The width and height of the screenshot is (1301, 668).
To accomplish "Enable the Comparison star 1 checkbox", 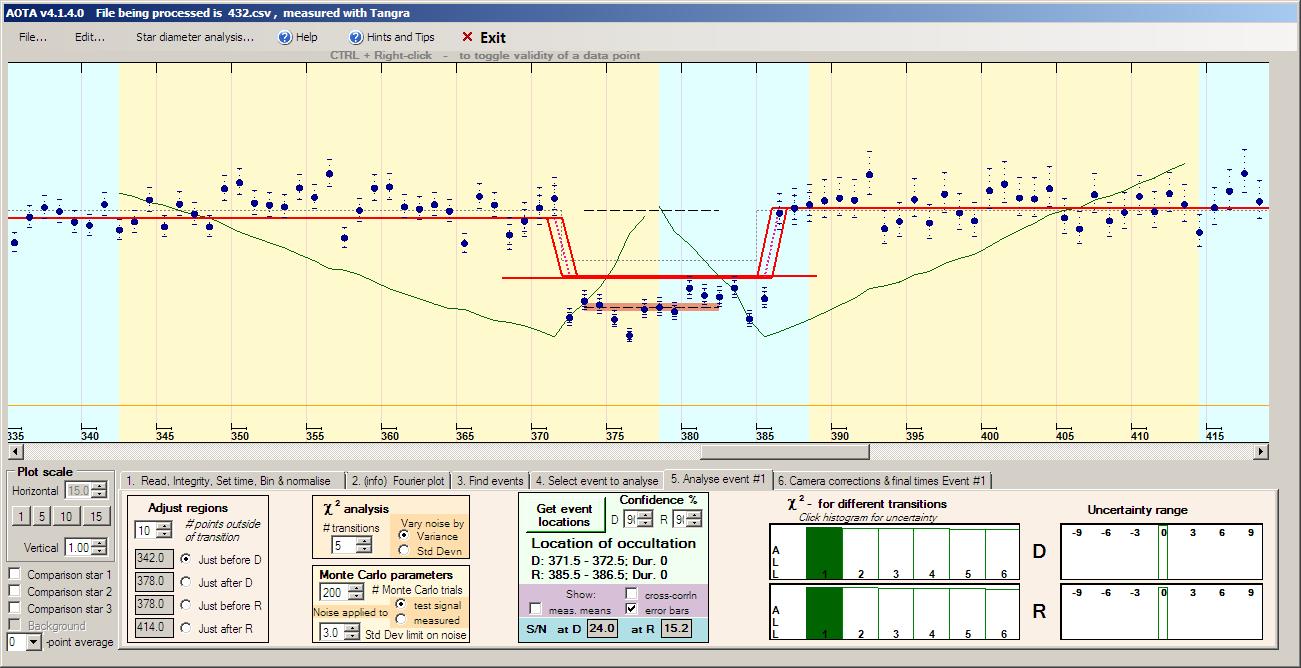I will (14, 575).
